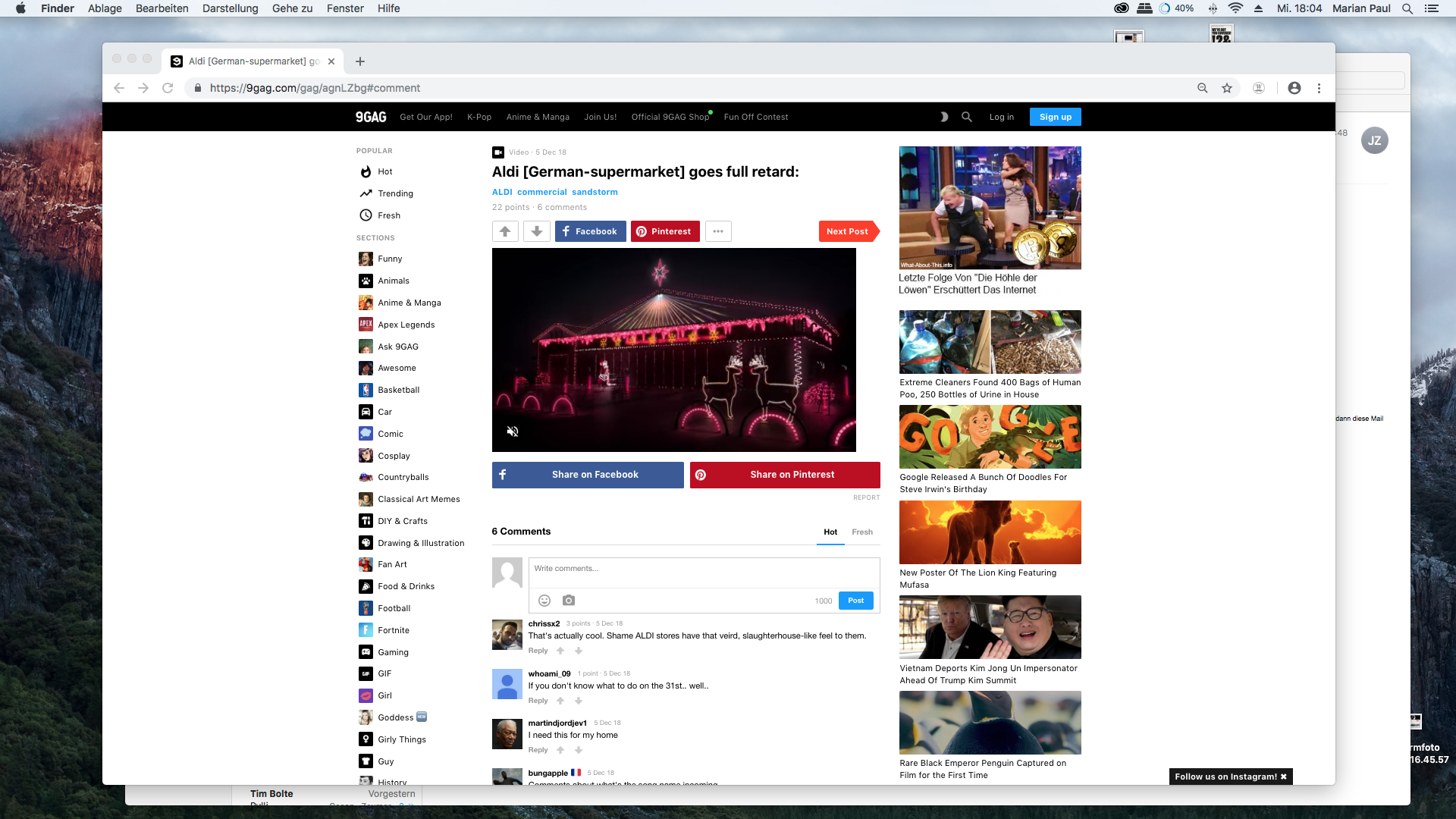Select Gaming section

pos(393,652)
